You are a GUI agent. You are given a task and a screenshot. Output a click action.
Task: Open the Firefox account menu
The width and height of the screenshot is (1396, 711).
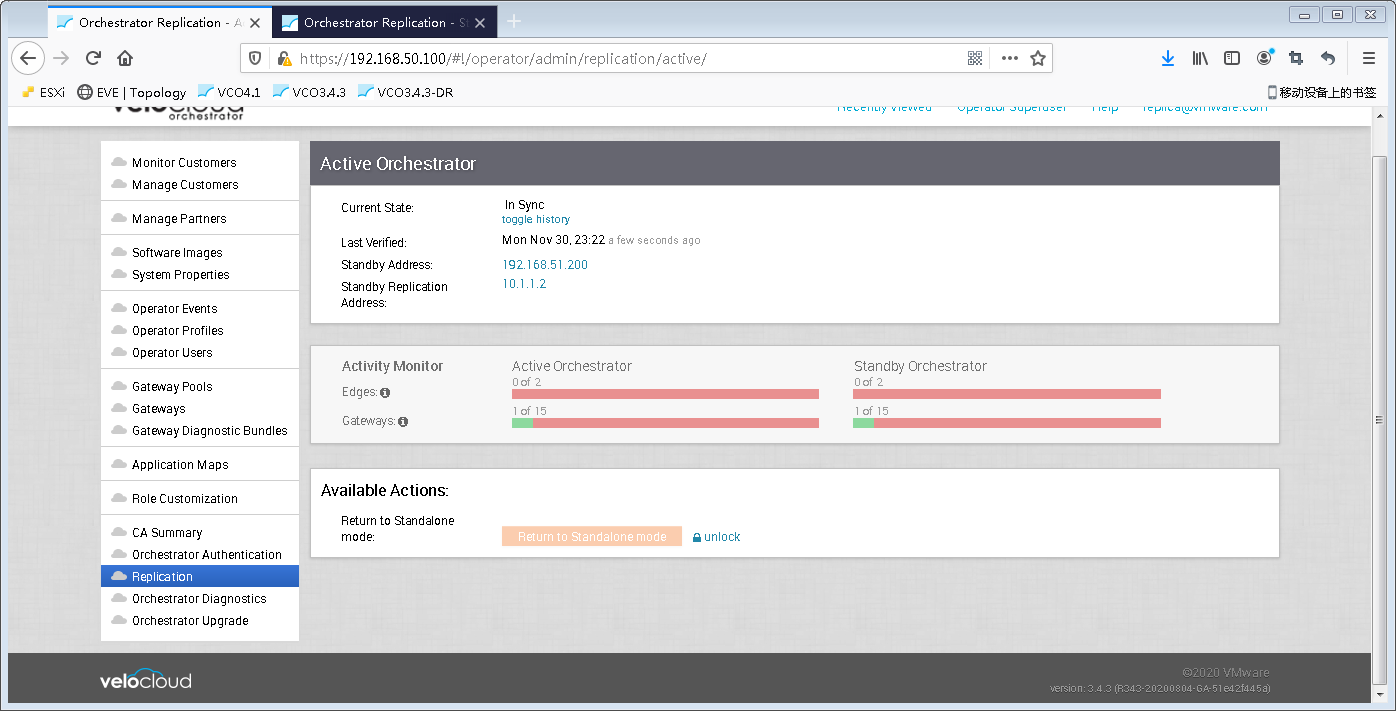coord(1265,58)
